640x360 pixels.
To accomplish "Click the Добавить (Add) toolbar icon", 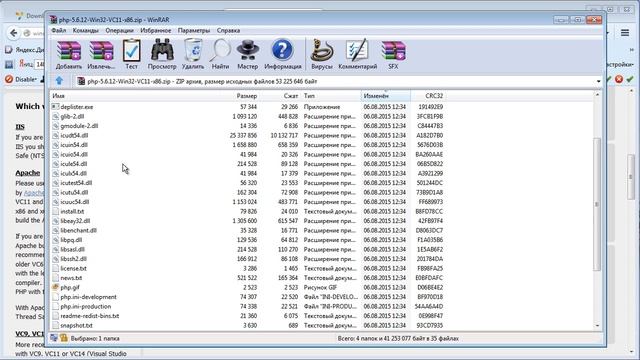I will coord(69,54).
